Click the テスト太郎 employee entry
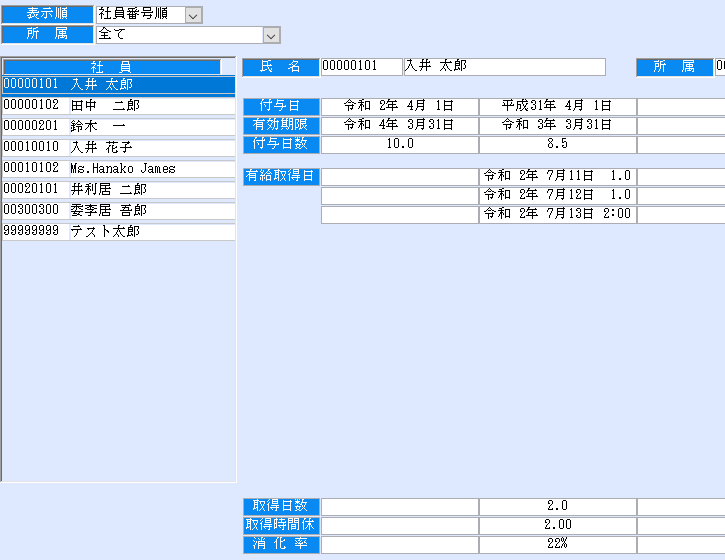The width and height of the screenshot is (725, 560). [x=118, y=232]
